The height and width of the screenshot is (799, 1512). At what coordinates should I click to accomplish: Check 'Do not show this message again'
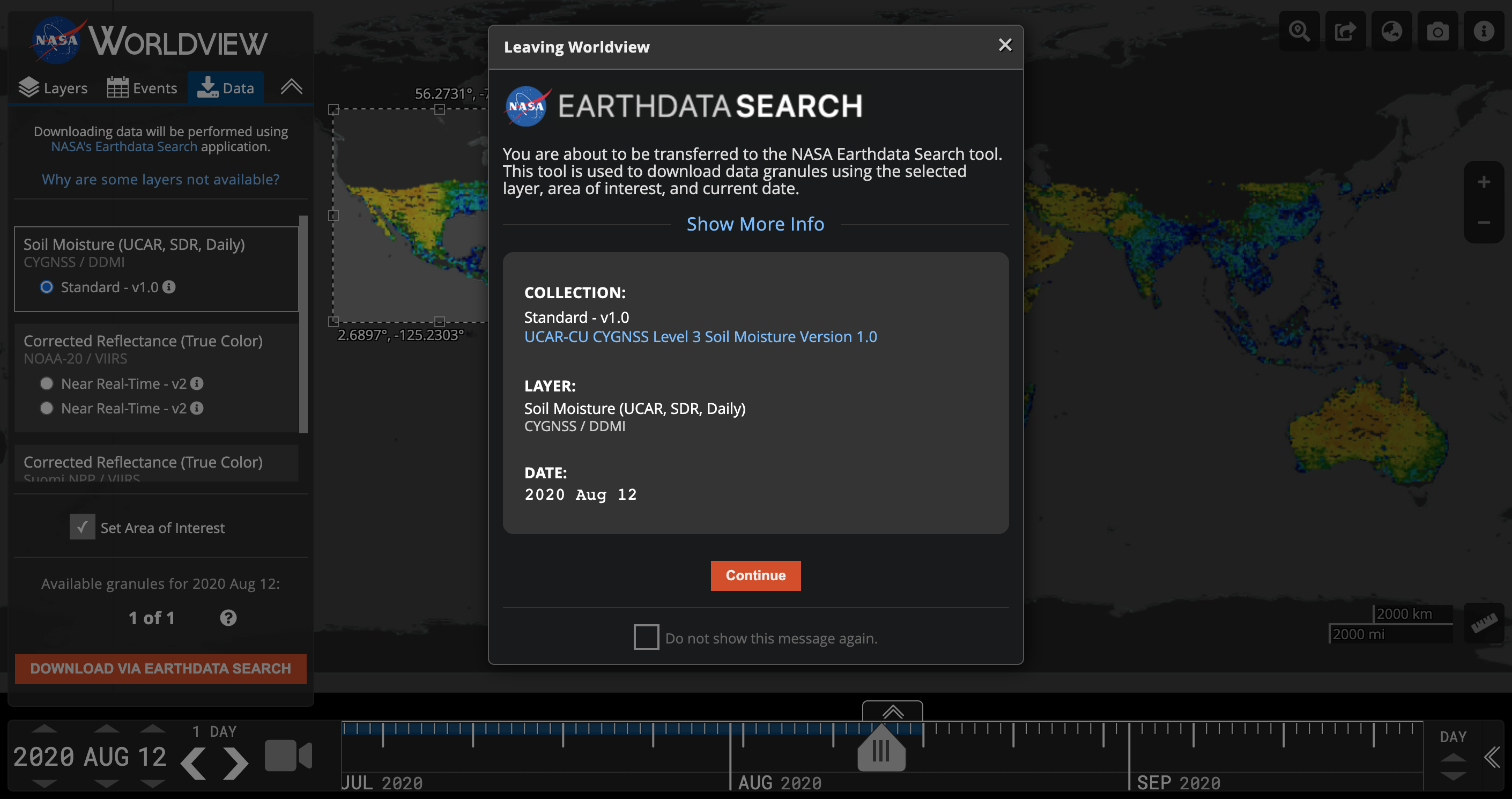[646, 637]
